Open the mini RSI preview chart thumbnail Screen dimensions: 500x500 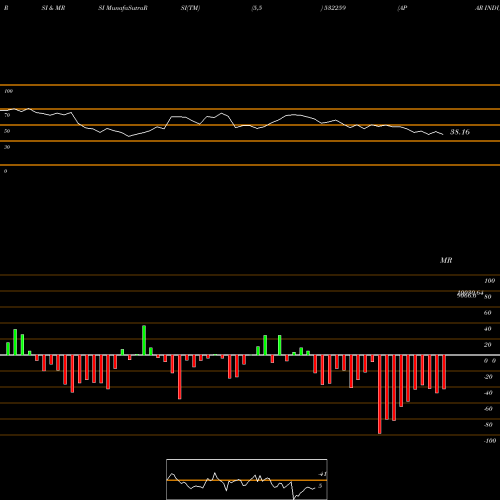click(247, 479)
